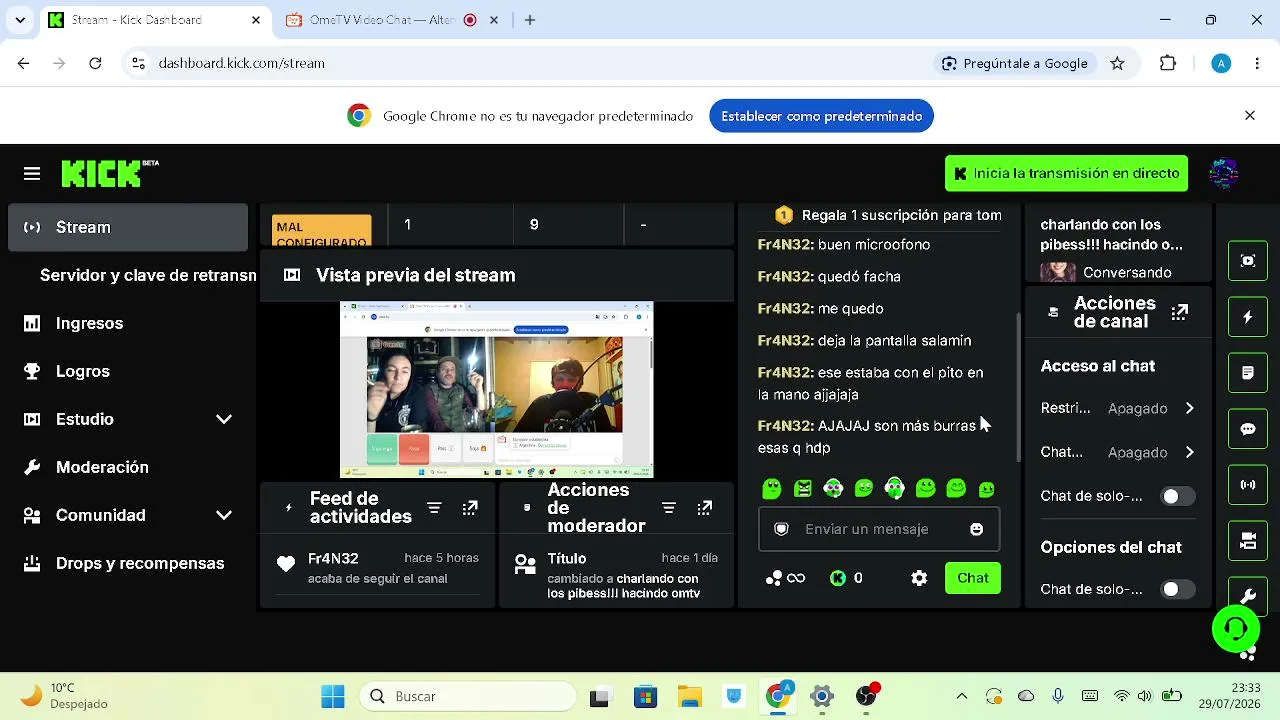
Task: Open the channel points infinity icon
Action: click(786, 578)
